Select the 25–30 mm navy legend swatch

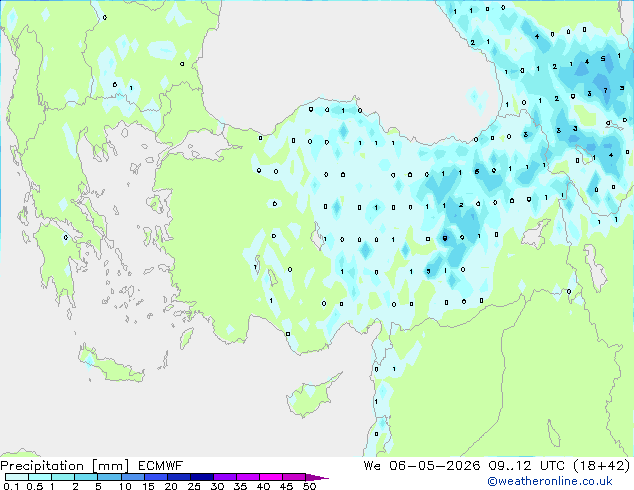(201, 477)
